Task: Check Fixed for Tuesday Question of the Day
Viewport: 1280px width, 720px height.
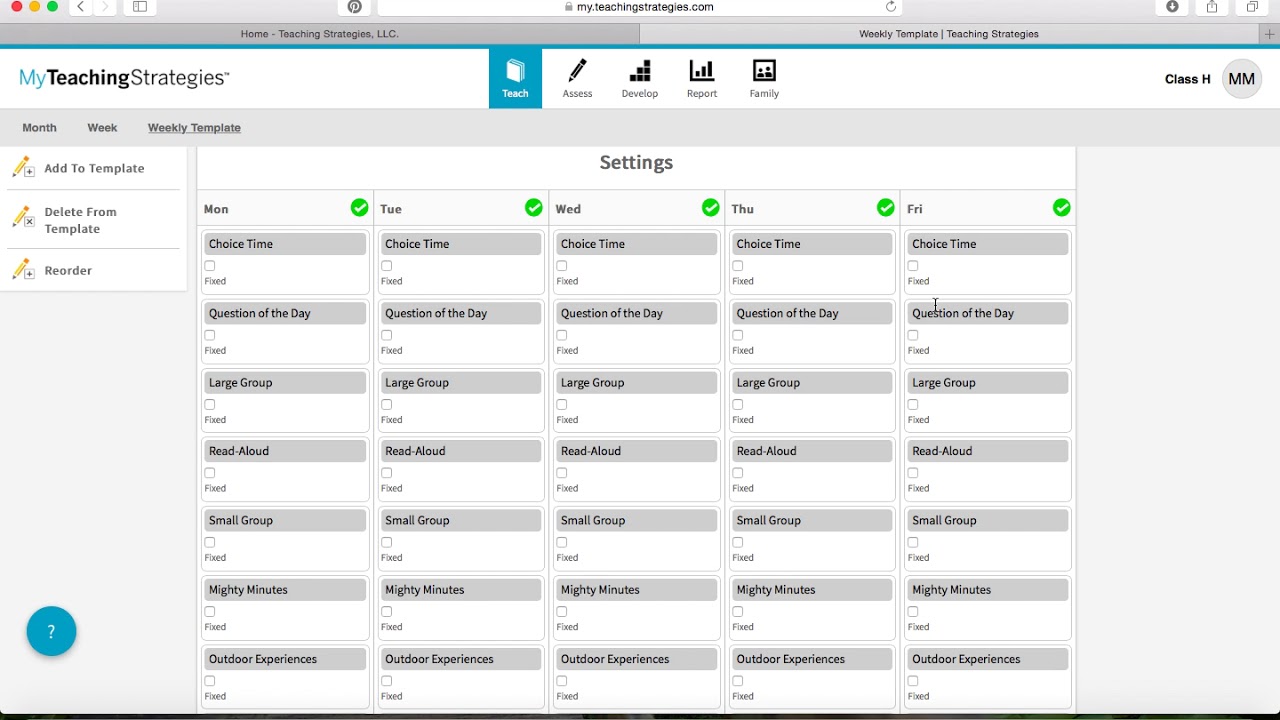Action: click(386, 335)
